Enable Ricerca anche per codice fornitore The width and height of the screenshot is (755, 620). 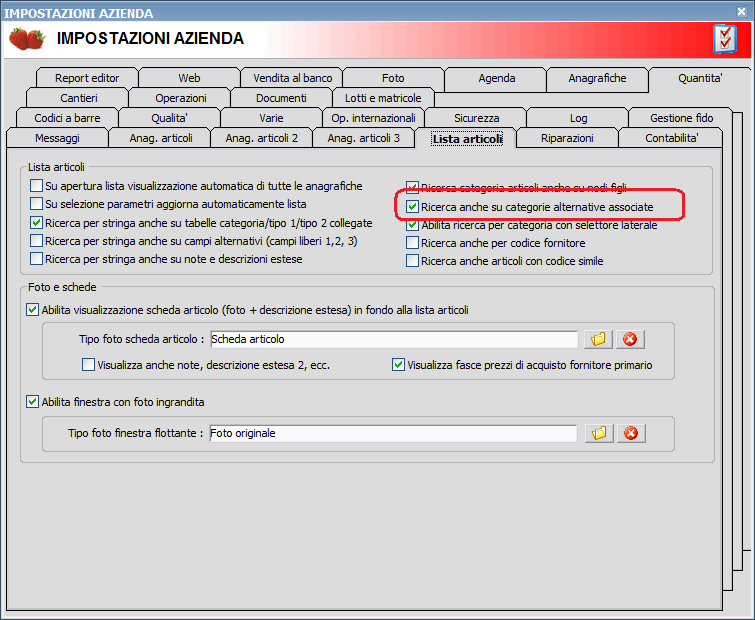[412, 243]
